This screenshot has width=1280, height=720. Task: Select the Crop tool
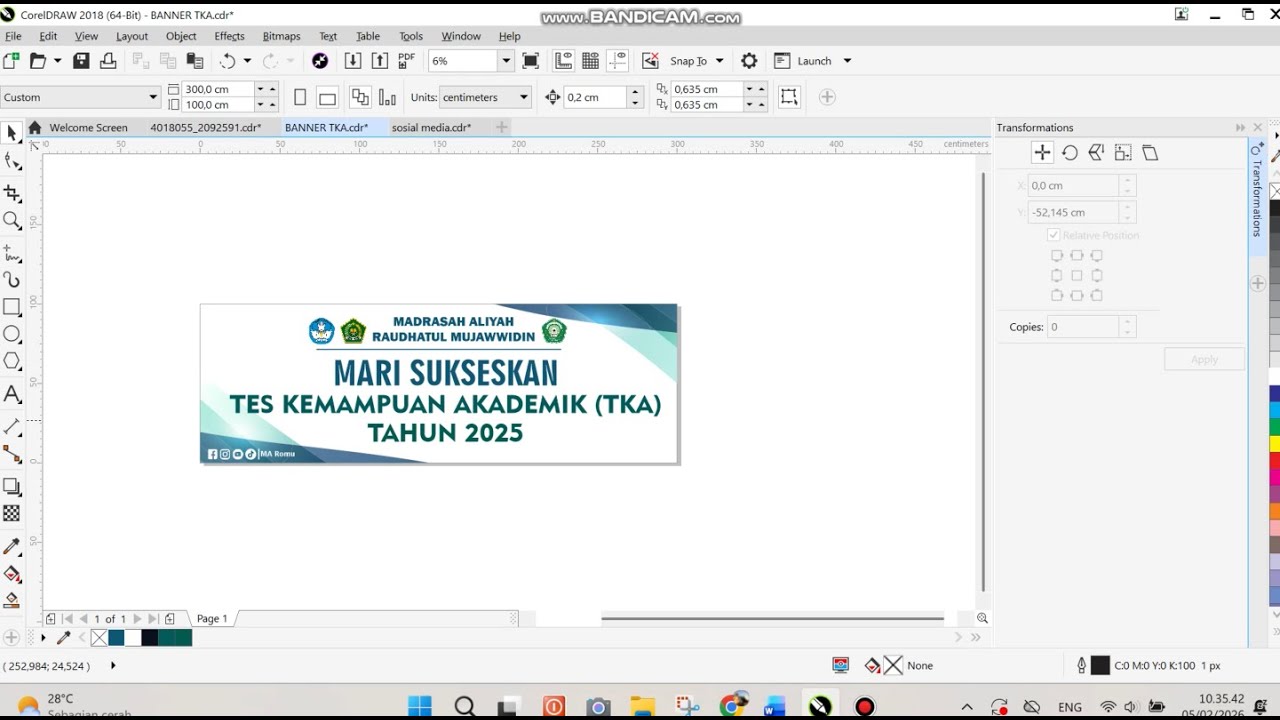[x=12, y=193]
